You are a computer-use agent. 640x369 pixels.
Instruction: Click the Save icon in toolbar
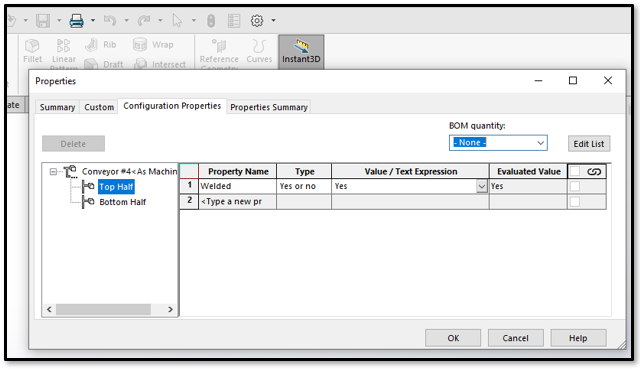pos(43,20)
